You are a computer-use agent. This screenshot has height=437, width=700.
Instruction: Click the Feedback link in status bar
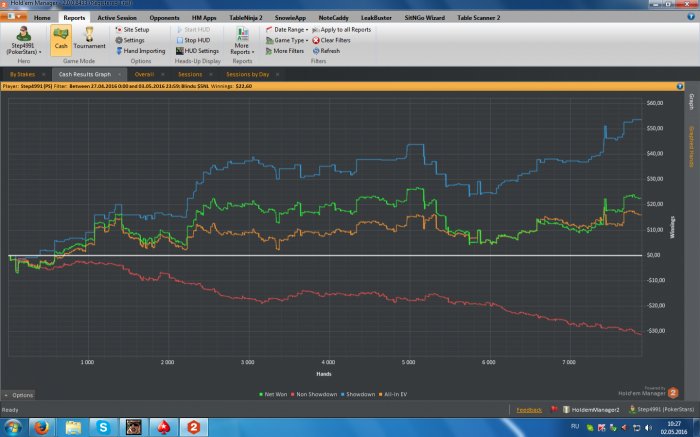pos(527,409)
